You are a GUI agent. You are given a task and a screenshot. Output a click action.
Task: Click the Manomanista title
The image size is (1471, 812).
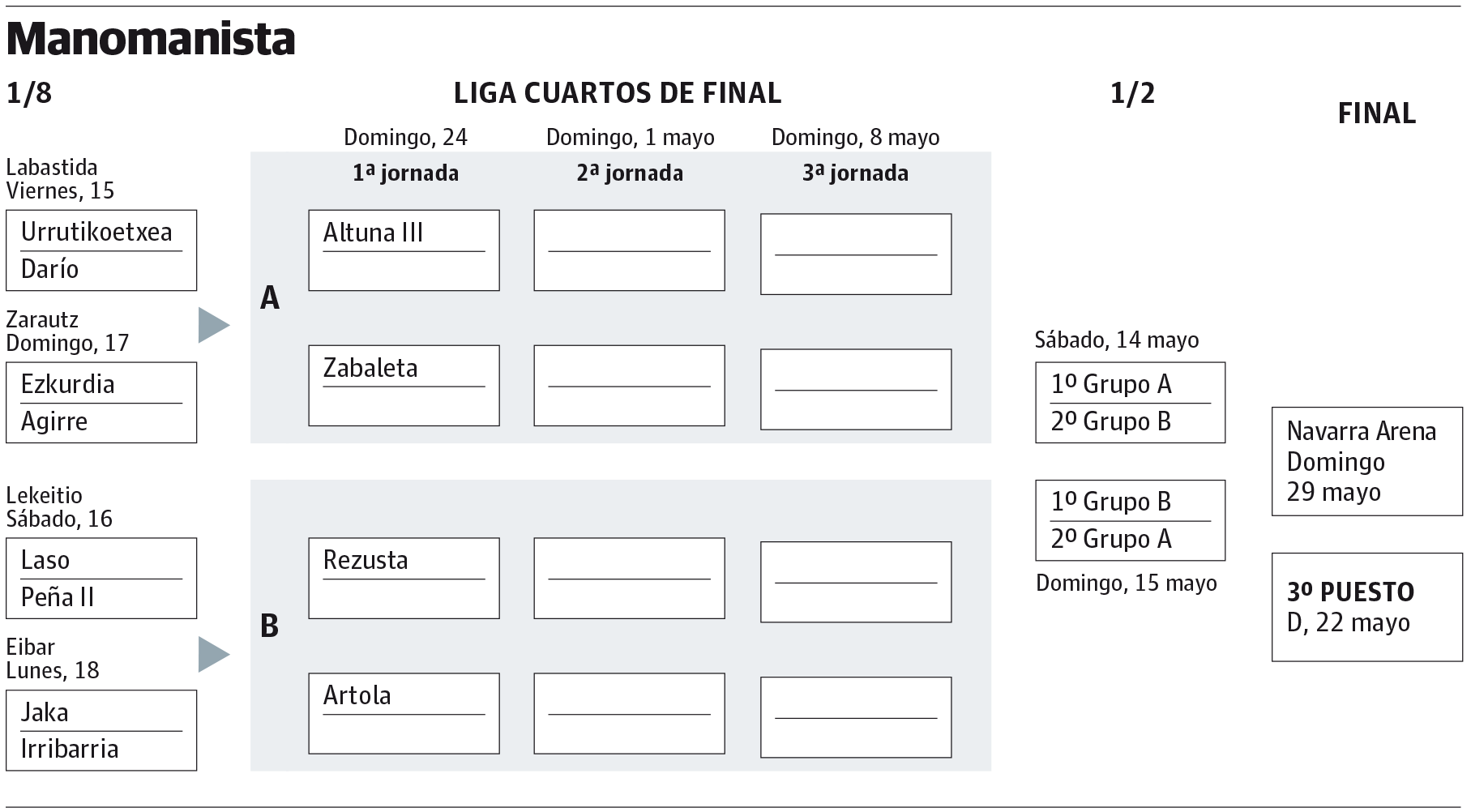(151, 39)
